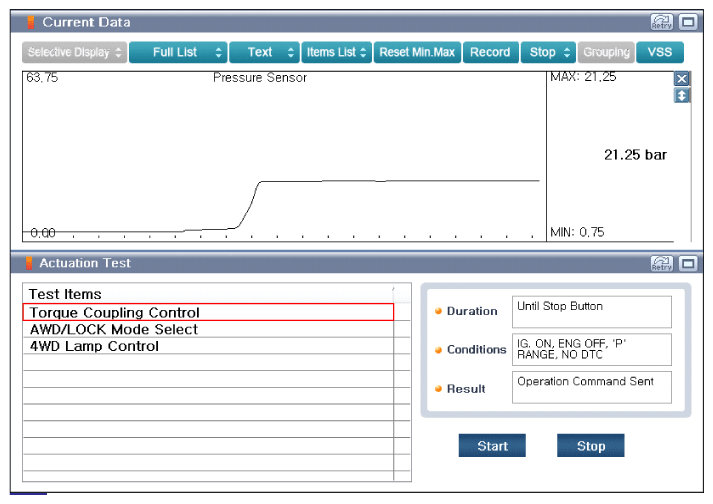Open the Text display dropdown
This screenshot has width=713, height=504.
point(264,52)
